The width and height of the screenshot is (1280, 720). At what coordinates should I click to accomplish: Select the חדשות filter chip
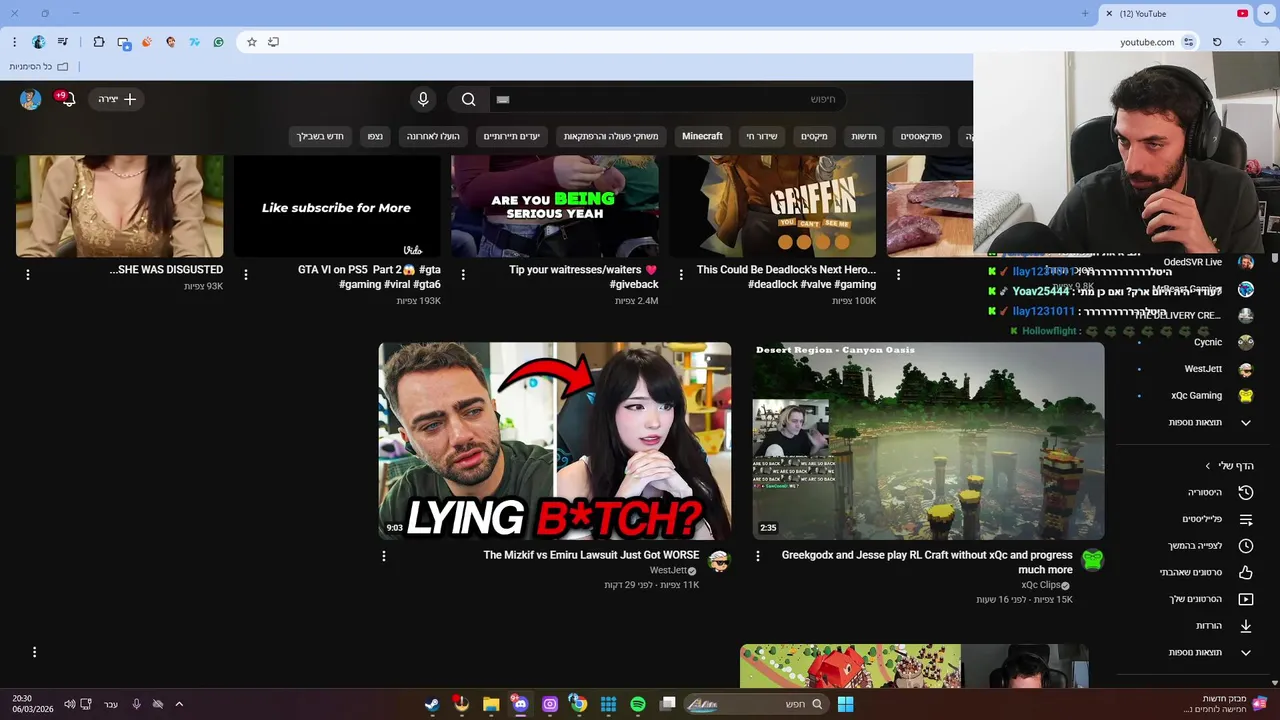click(x=864, y=136)
